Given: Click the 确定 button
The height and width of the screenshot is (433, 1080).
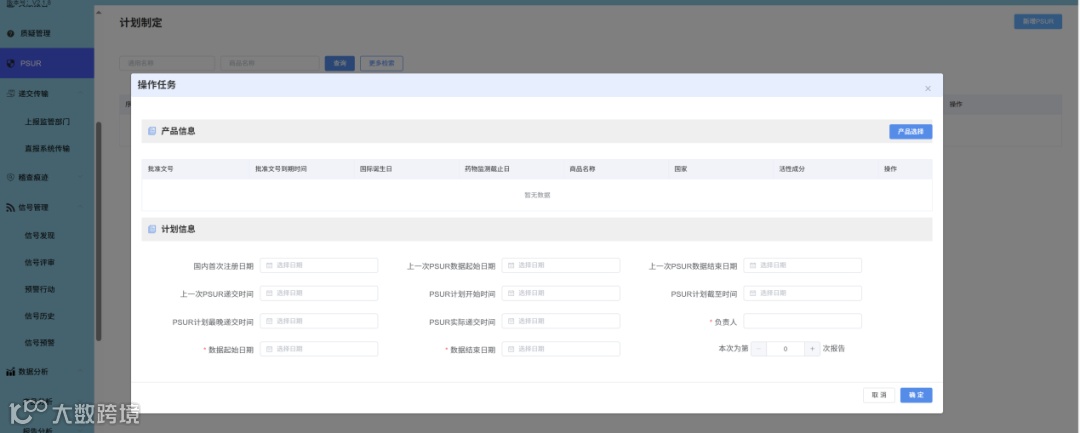Looking at the screenshot, I should pyautogui.click(x=916, y=395).
